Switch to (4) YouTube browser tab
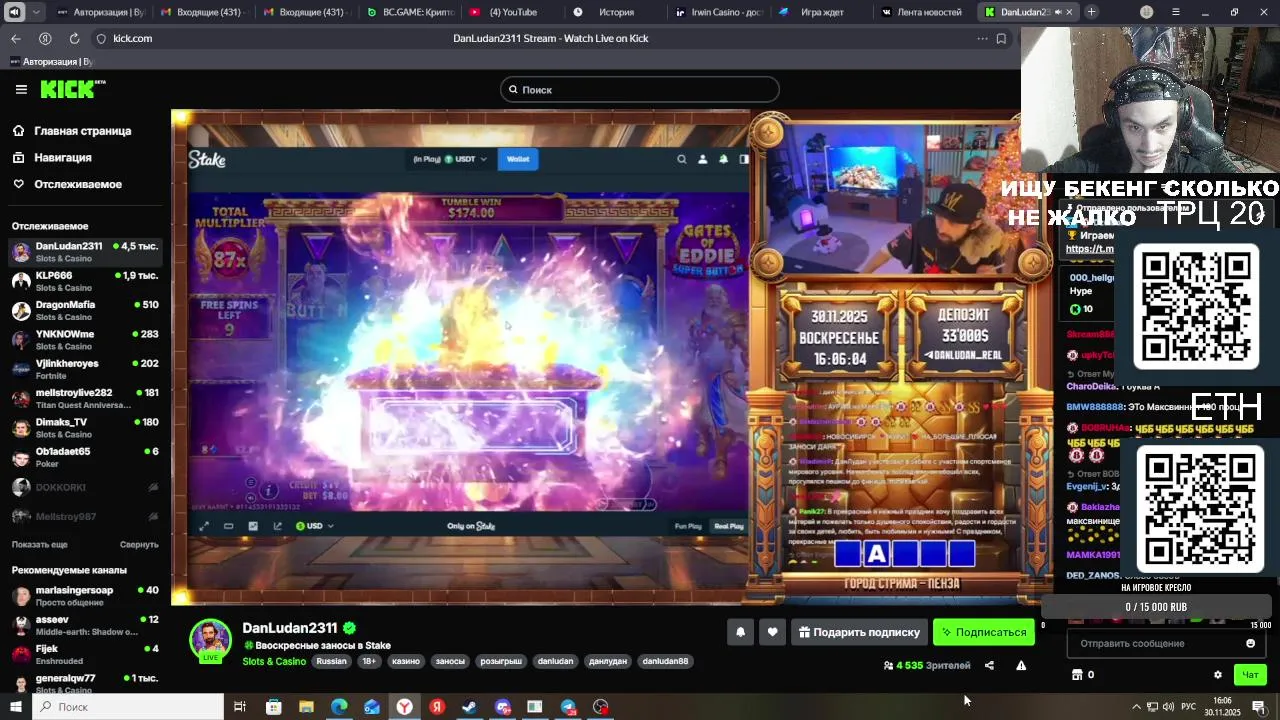The width and height of the screenshot is (1280, 720). [513, 12]
